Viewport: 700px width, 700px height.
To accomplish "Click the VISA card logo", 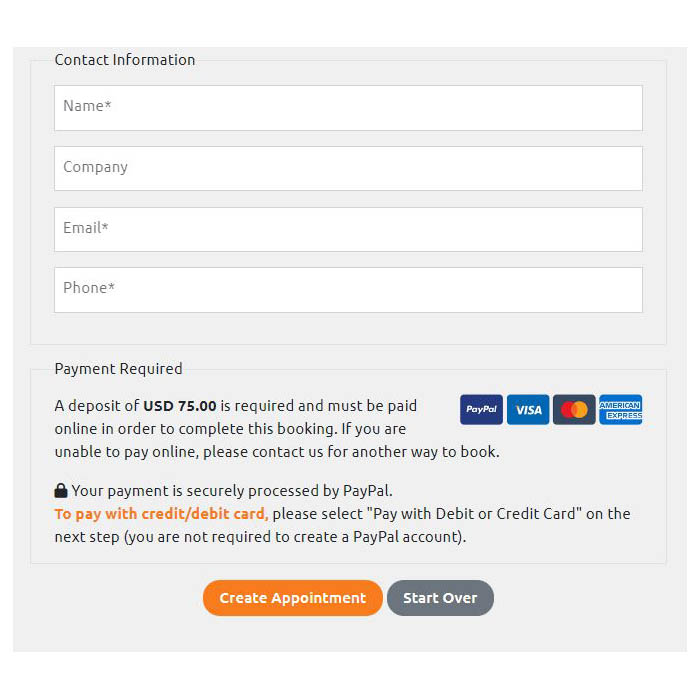I will coord(528,409).
